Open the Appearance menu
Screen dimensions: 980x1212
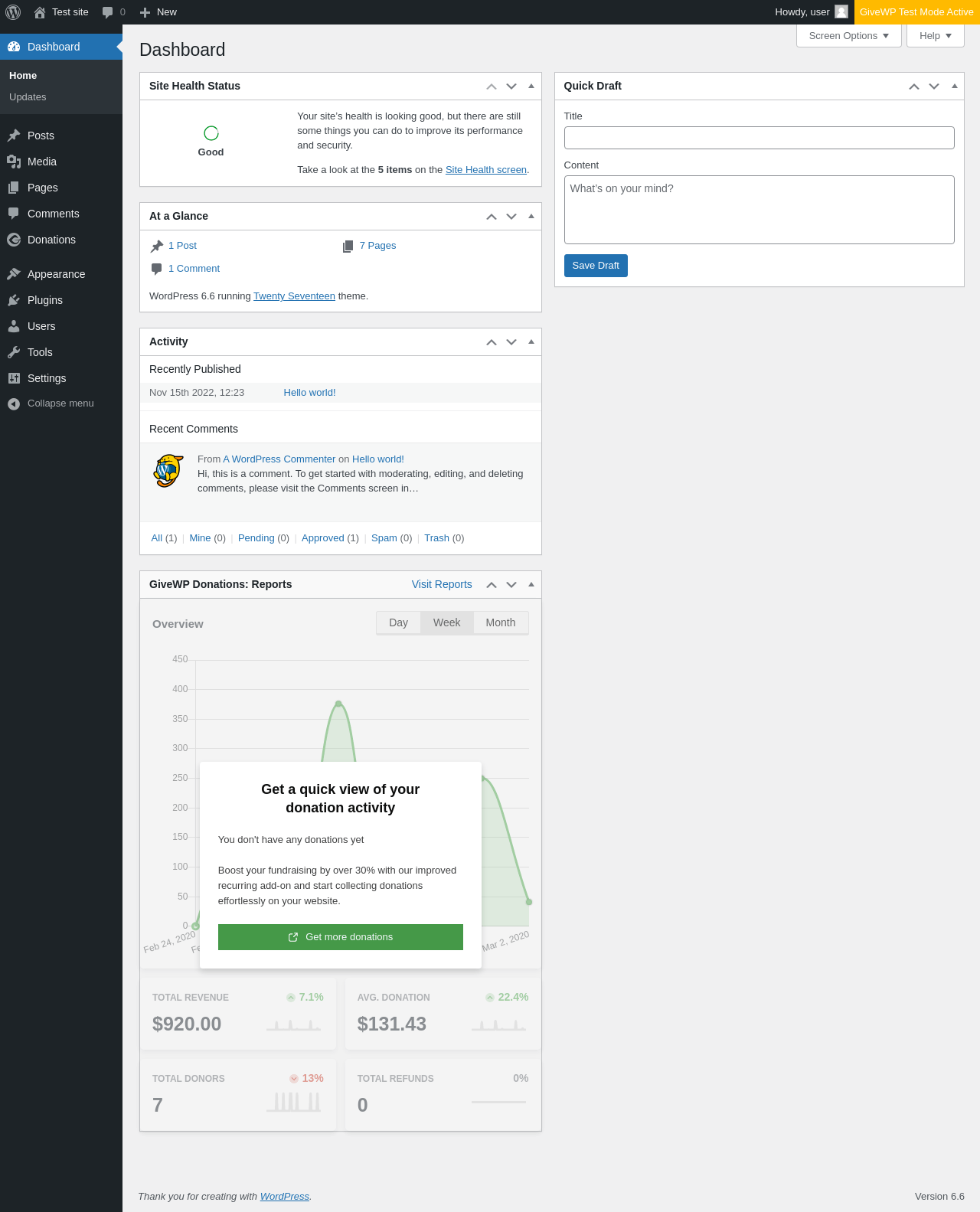pyautogui.click(x=61, y=274)
